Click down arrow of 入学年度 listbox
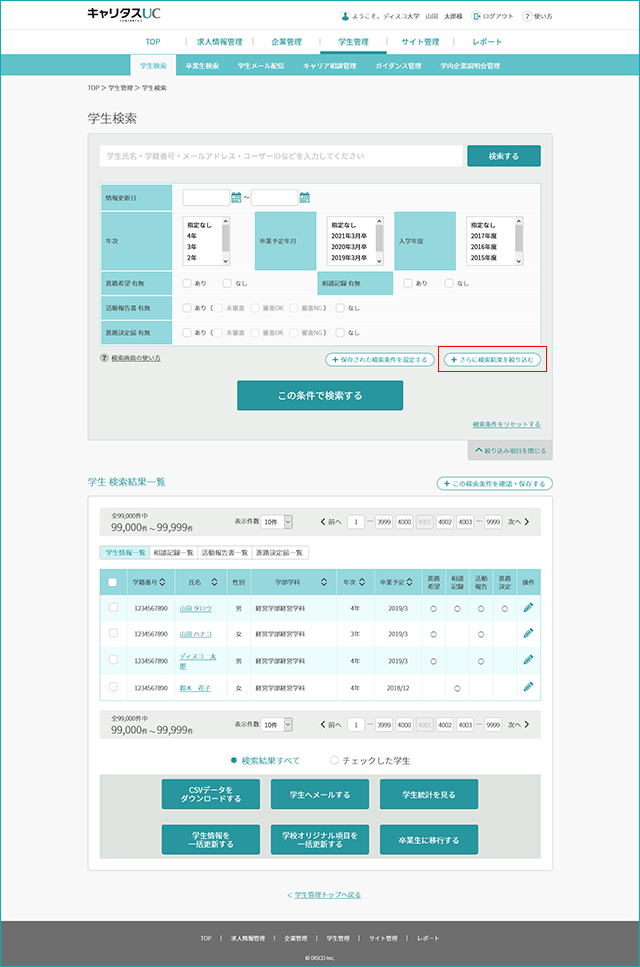This screenshot has width=640, height=967. (519, 261)
